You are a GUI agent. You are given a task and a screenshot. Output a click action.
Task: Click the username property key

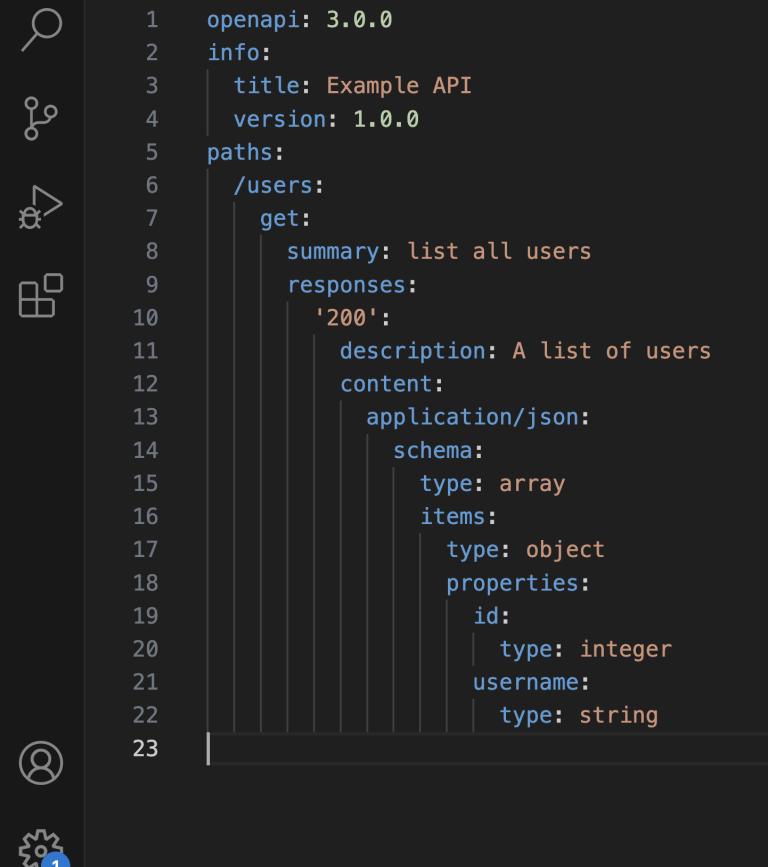(x=526, y=681)
